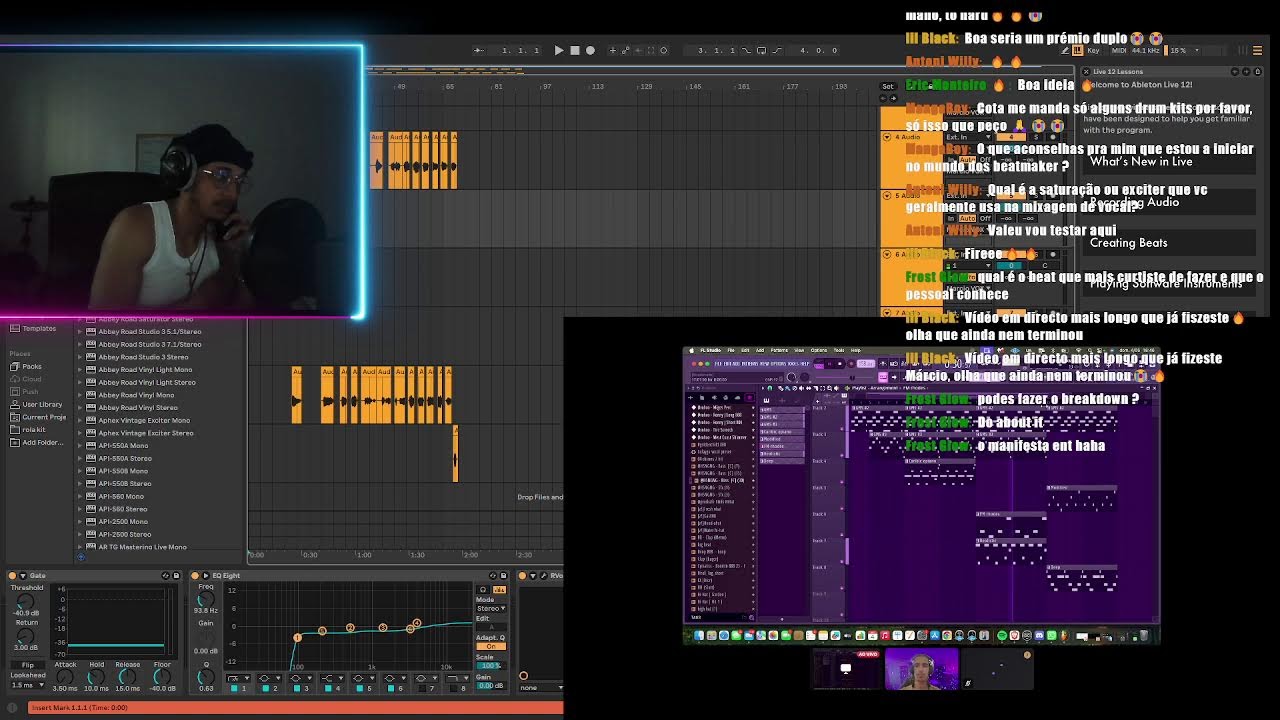Fold track 6 Audio with its arrow
The width and height of the screenshot is (1280, 720).
[887, 254]
